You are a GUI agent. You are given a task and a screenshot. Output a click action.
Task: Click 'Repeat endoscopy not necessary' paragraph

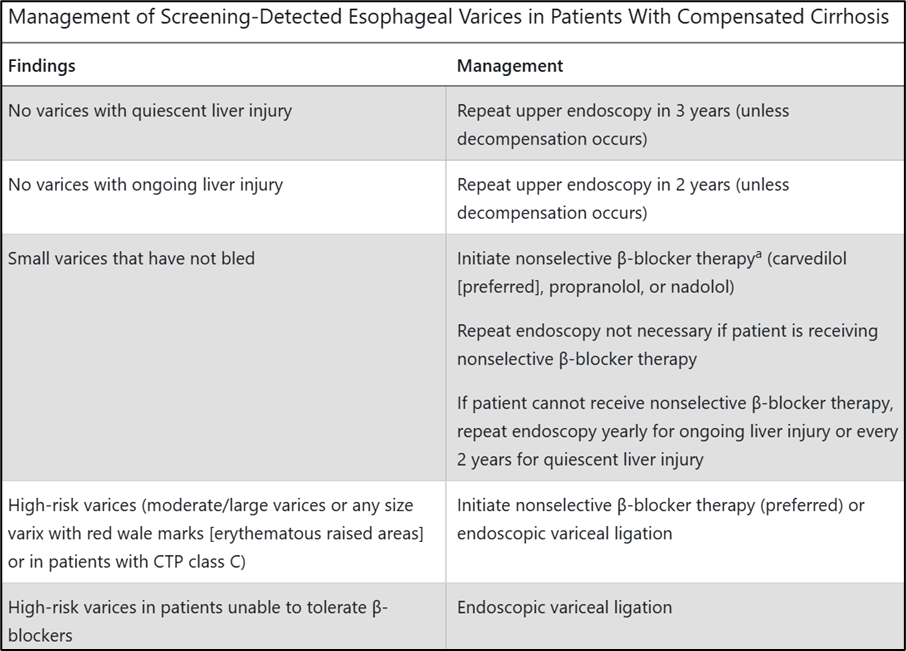(x=667, y=345)
